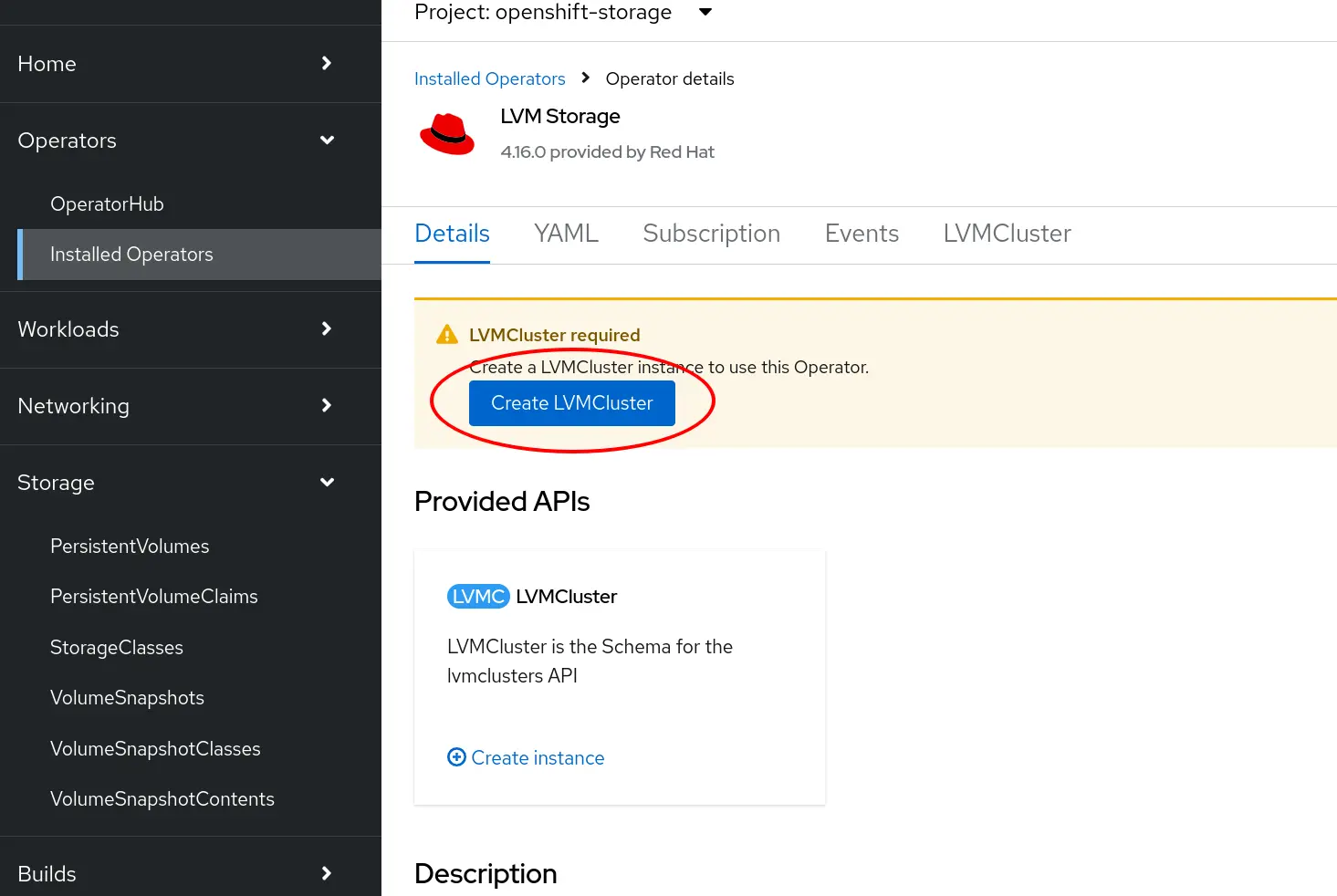Click the LVMCluster card title
This screenshot has width=1337, height=896.
point(566,597)
